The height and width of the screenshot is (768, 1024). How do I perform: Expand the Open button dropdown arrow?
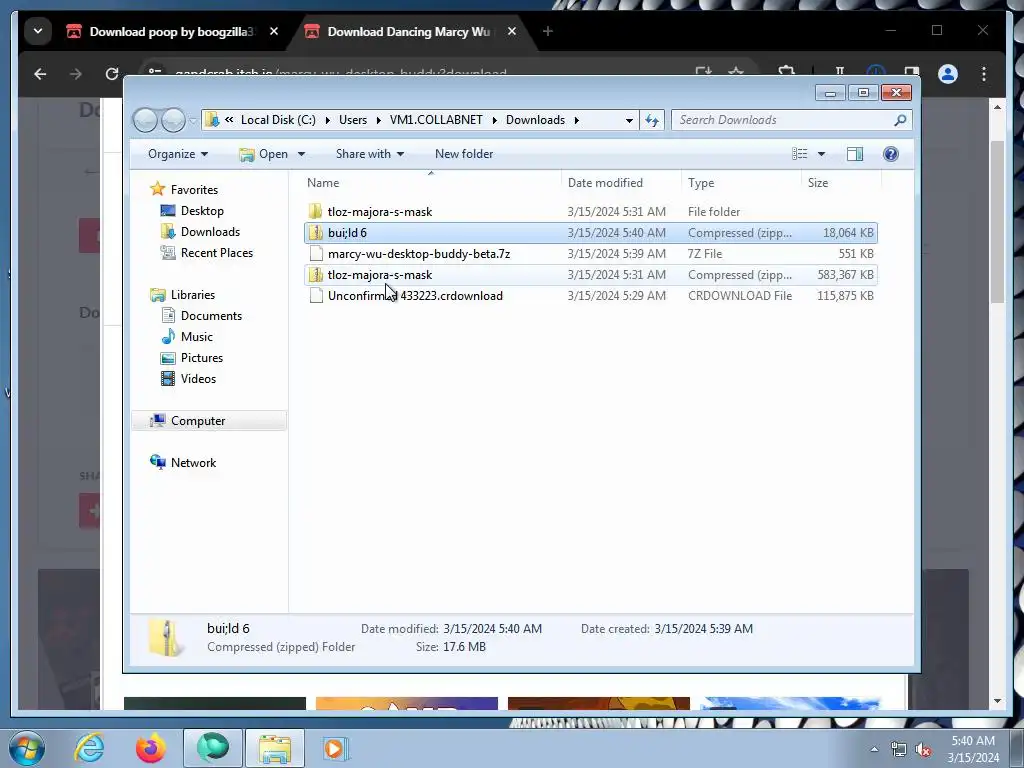[x=301, y=154]
